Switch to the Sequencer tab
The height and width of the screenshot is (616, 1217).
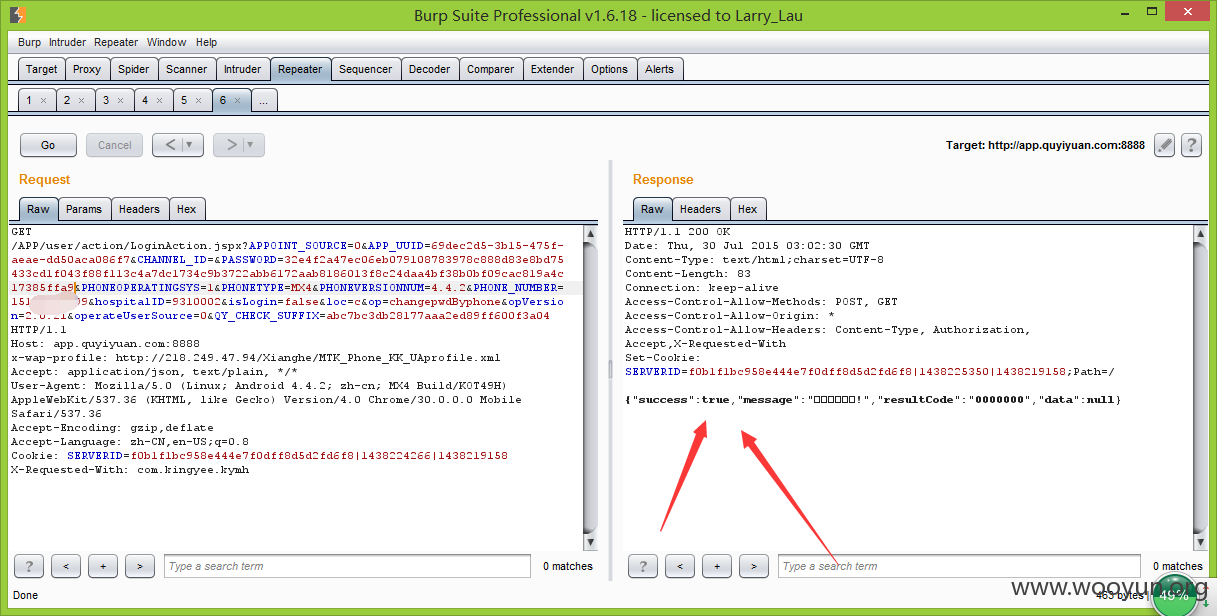pos(366,69)
